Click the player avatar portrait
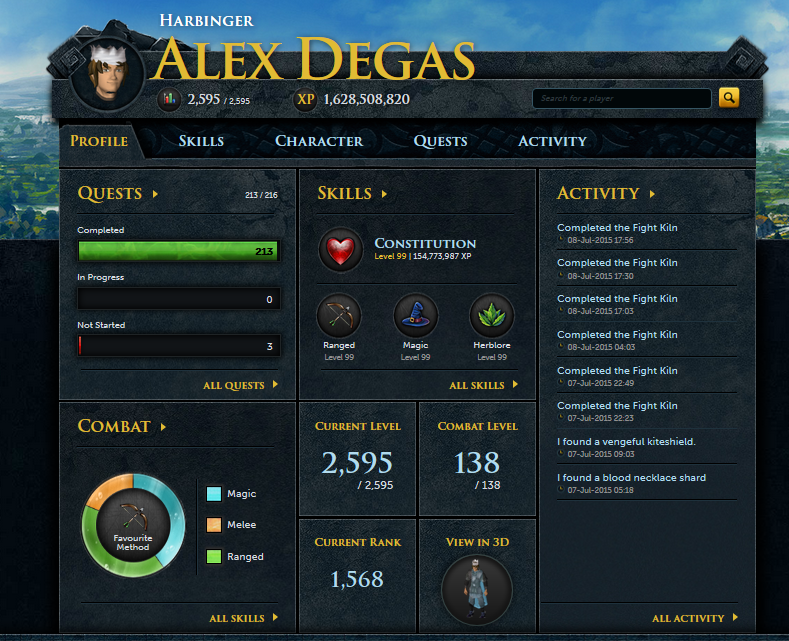789x641 pixels. coord(108,74)
